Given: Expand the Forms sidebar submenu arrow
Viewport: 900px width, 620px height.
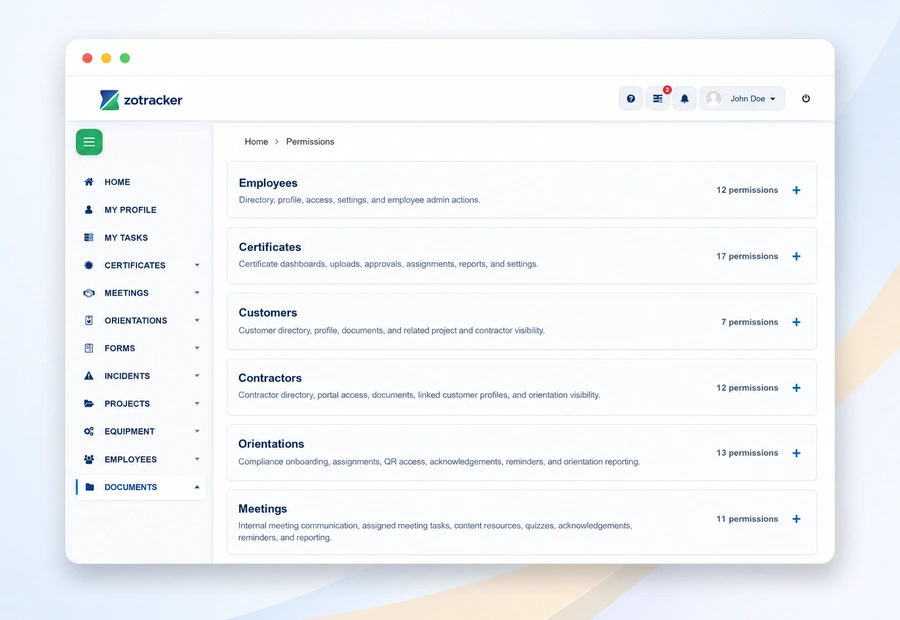Looking at the screenshot, I should point(197,348).
